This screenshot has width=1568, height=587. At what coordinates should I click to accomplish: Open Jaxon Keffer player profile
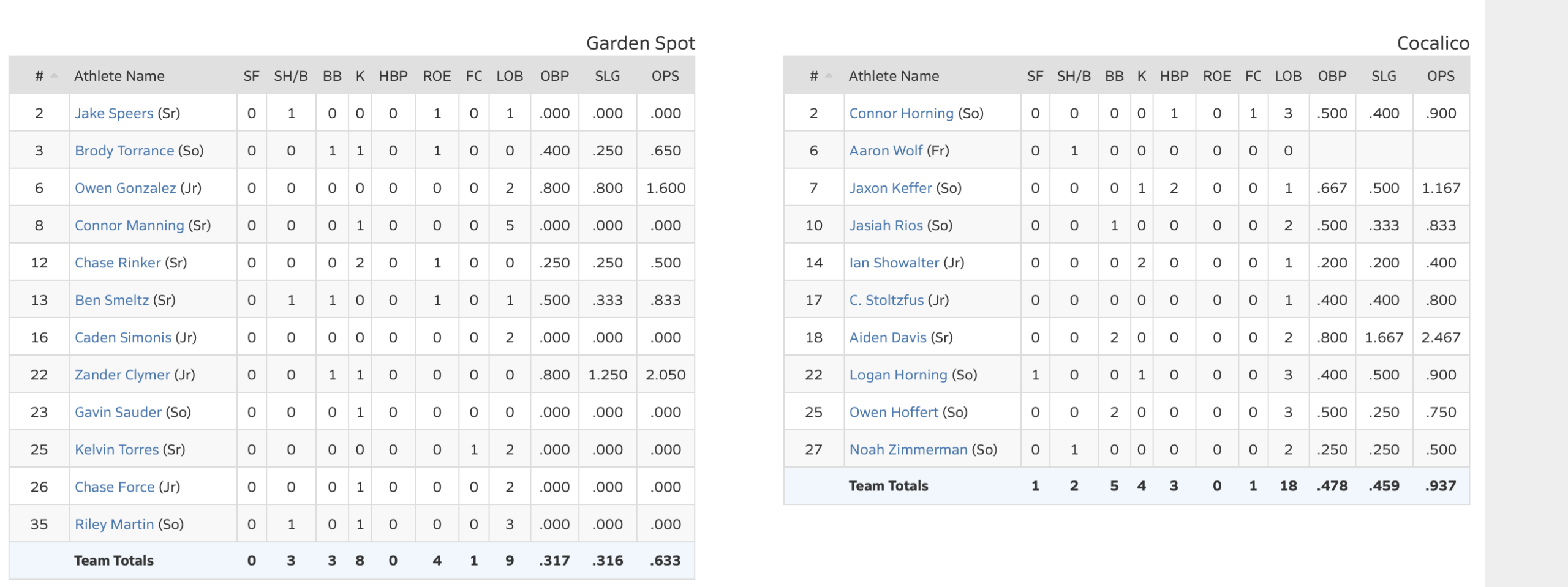pos(890,188)
